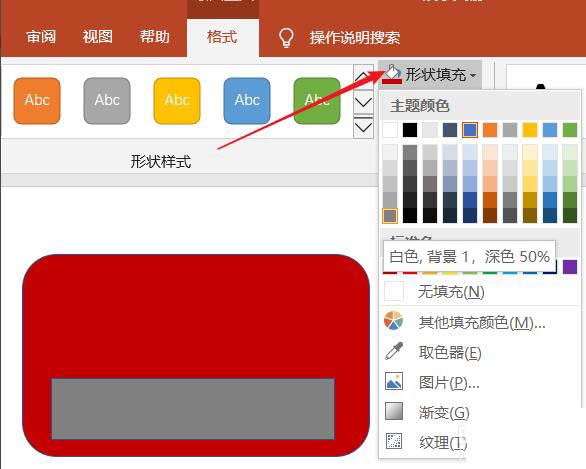Viewport: 586px width, 469px height.
Task: Click the gradient fill icon
Action: tap(394, 411)
